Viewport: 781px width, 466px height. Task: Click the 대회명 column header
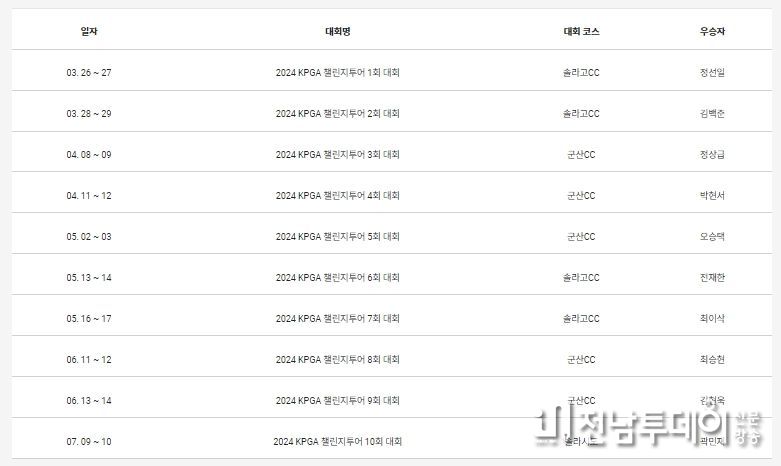pyautogui.click(x=338, y=31)
